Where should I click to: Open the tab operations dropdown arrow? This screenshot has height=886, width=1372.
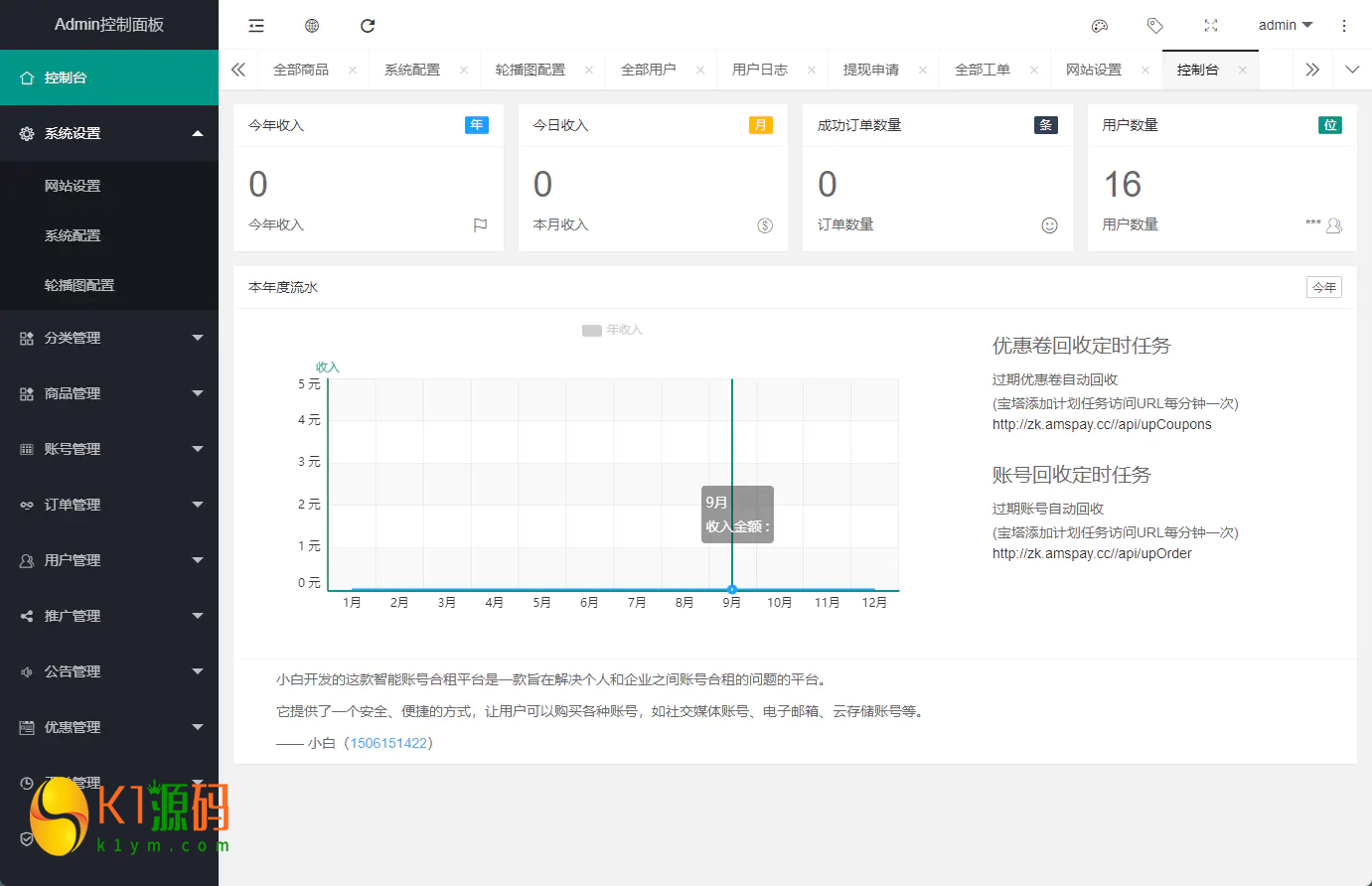coord(1351,70)
